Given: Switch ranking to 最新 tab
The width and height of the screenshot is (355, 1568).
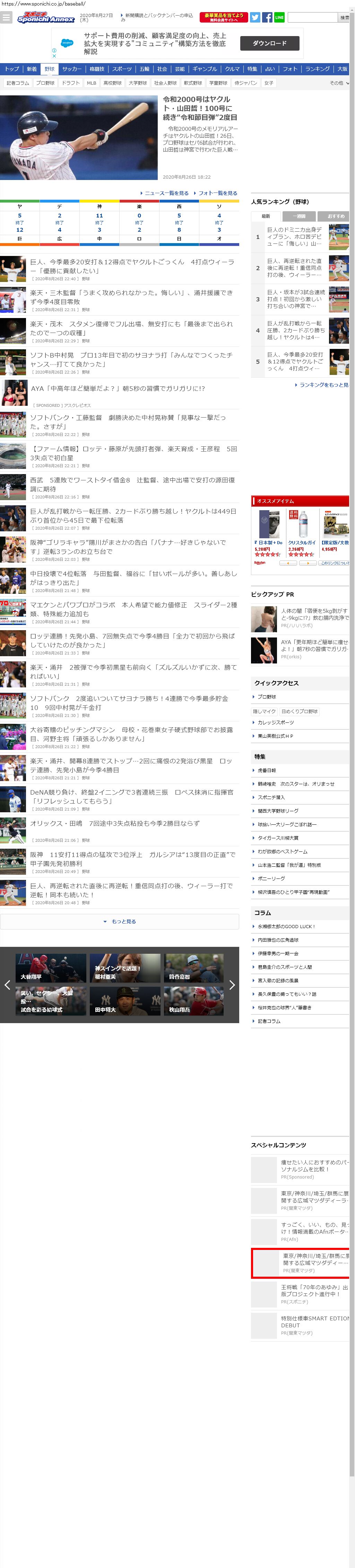Looking at the screenshot, I should pyautogui.click(x=266, y=216).
